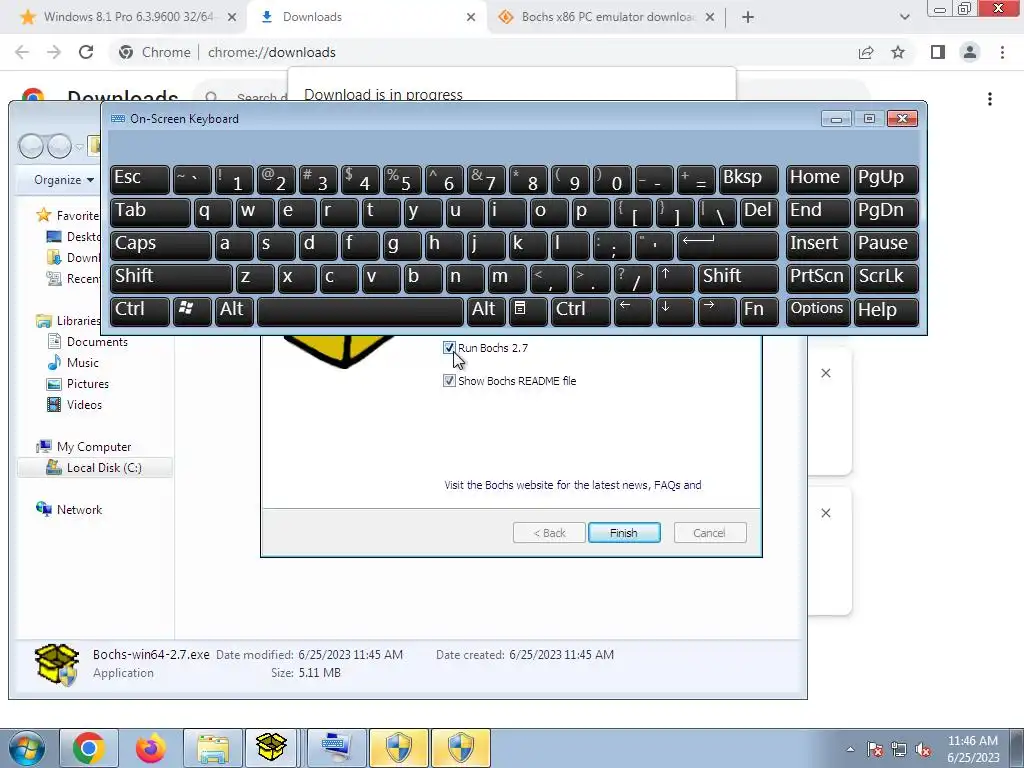Open Firefox from the taskbar
Image resolution: width=1024 pixels, height=768 pixels.
tap(150, 748)
